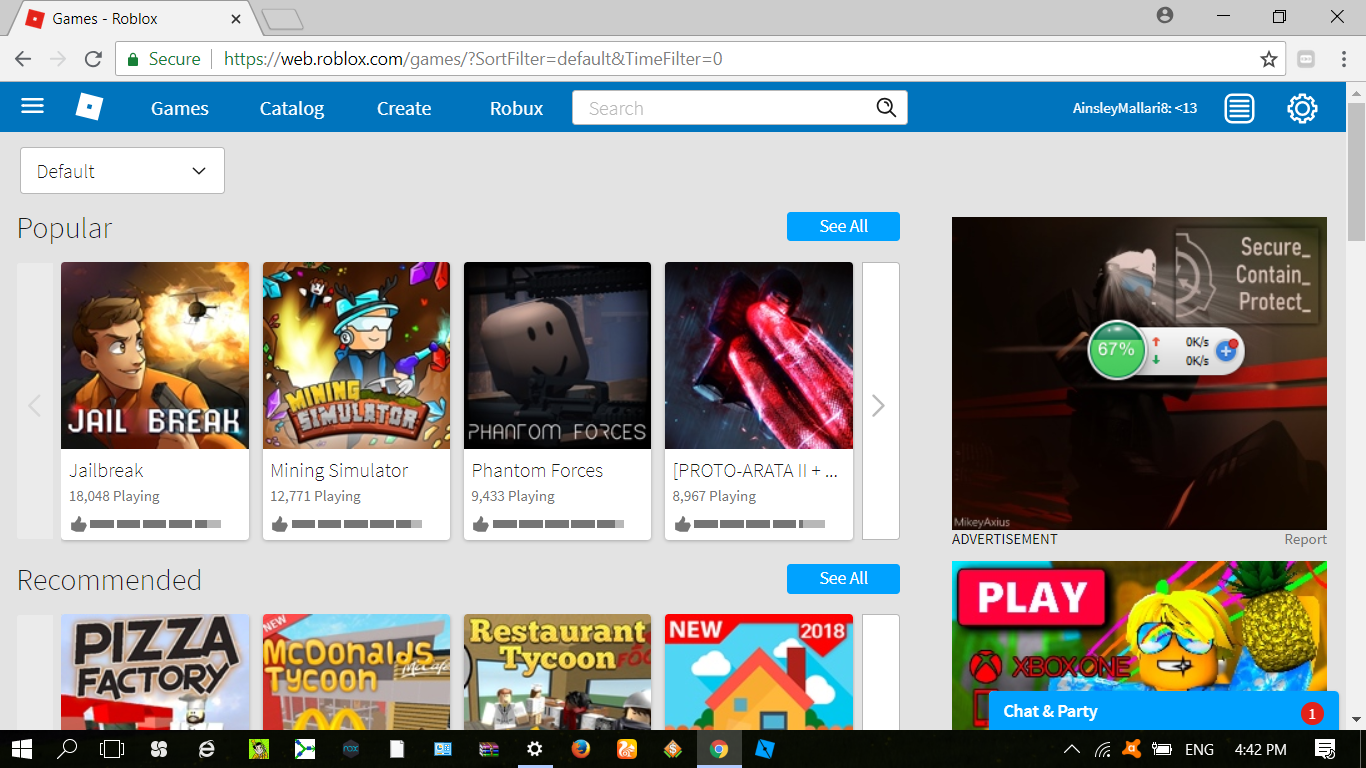
Task: Click the Mining Simulator rating bar
Action: pos(356,524)
